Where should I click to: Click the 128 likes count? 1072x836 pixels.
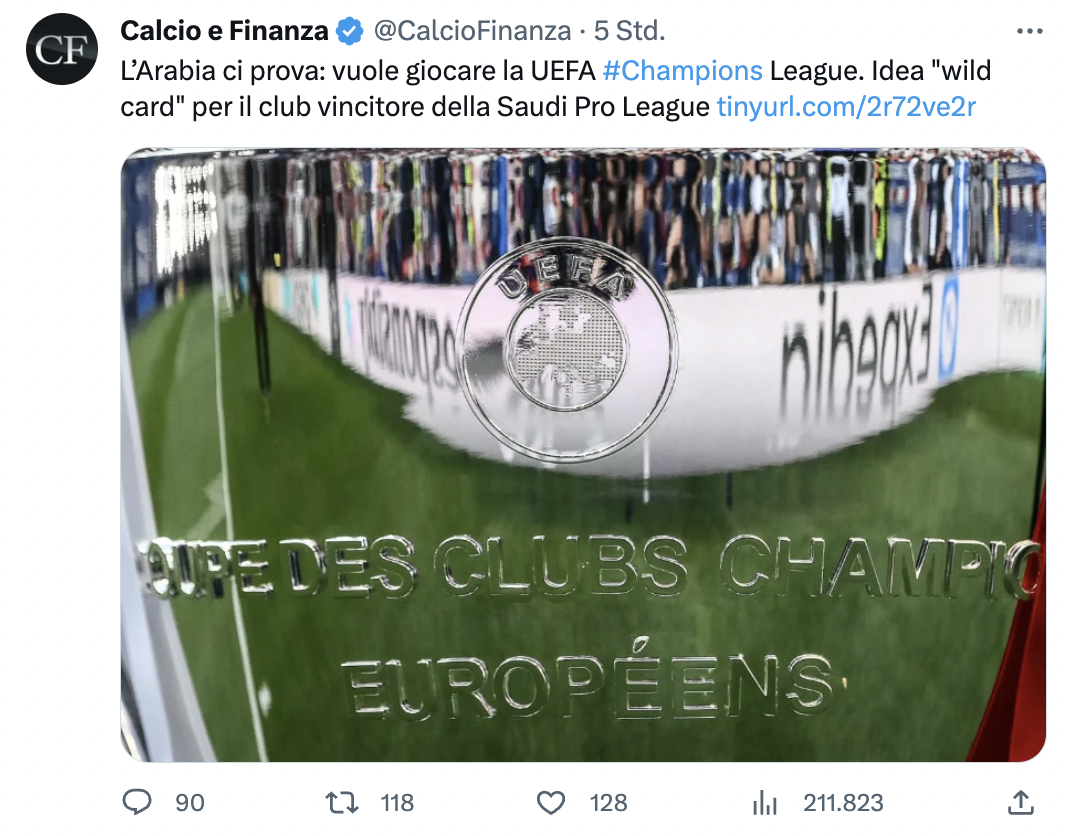coord(608,803)
